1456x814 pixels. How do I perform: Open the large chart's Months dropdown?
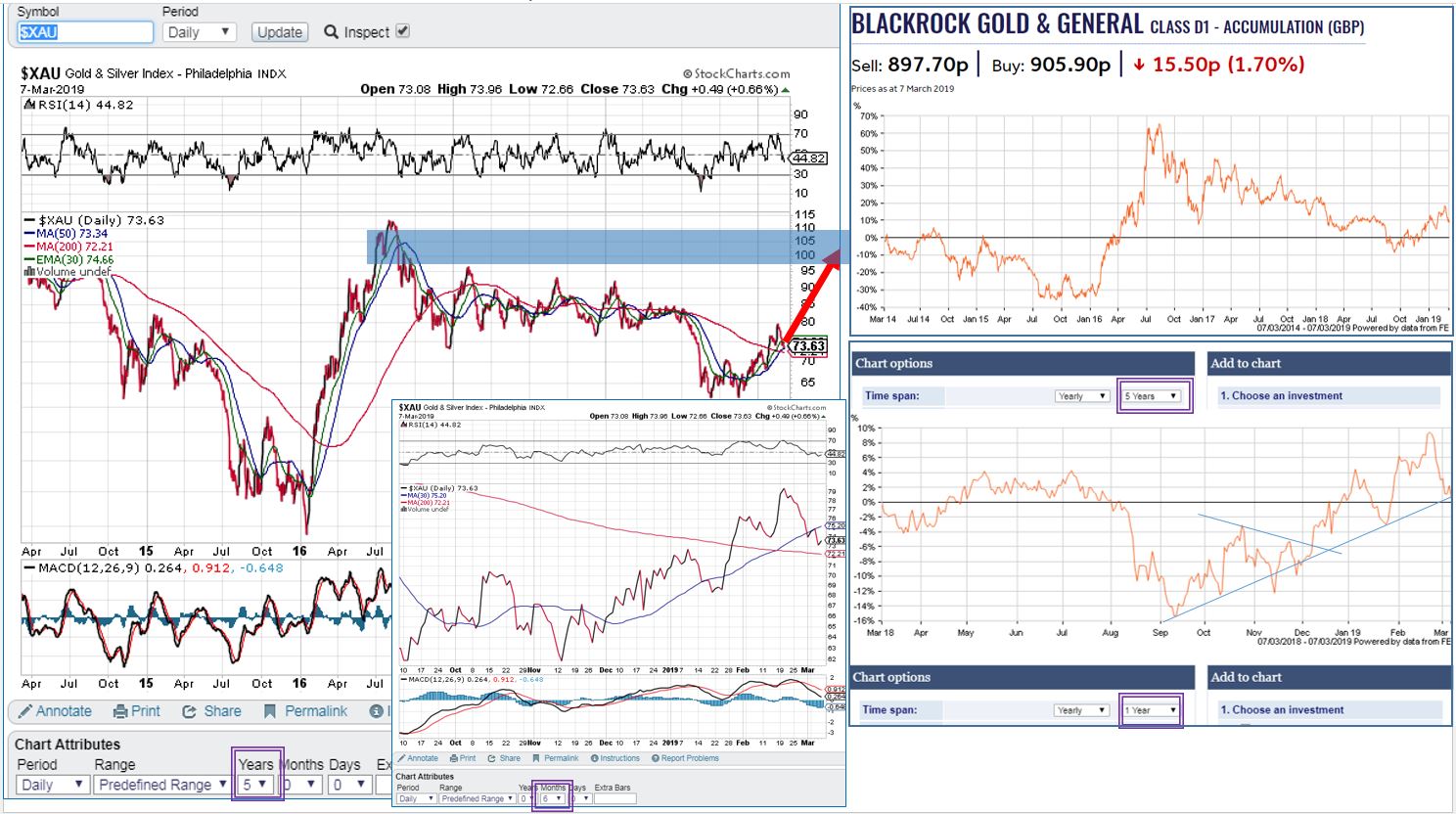coord(300,785)
